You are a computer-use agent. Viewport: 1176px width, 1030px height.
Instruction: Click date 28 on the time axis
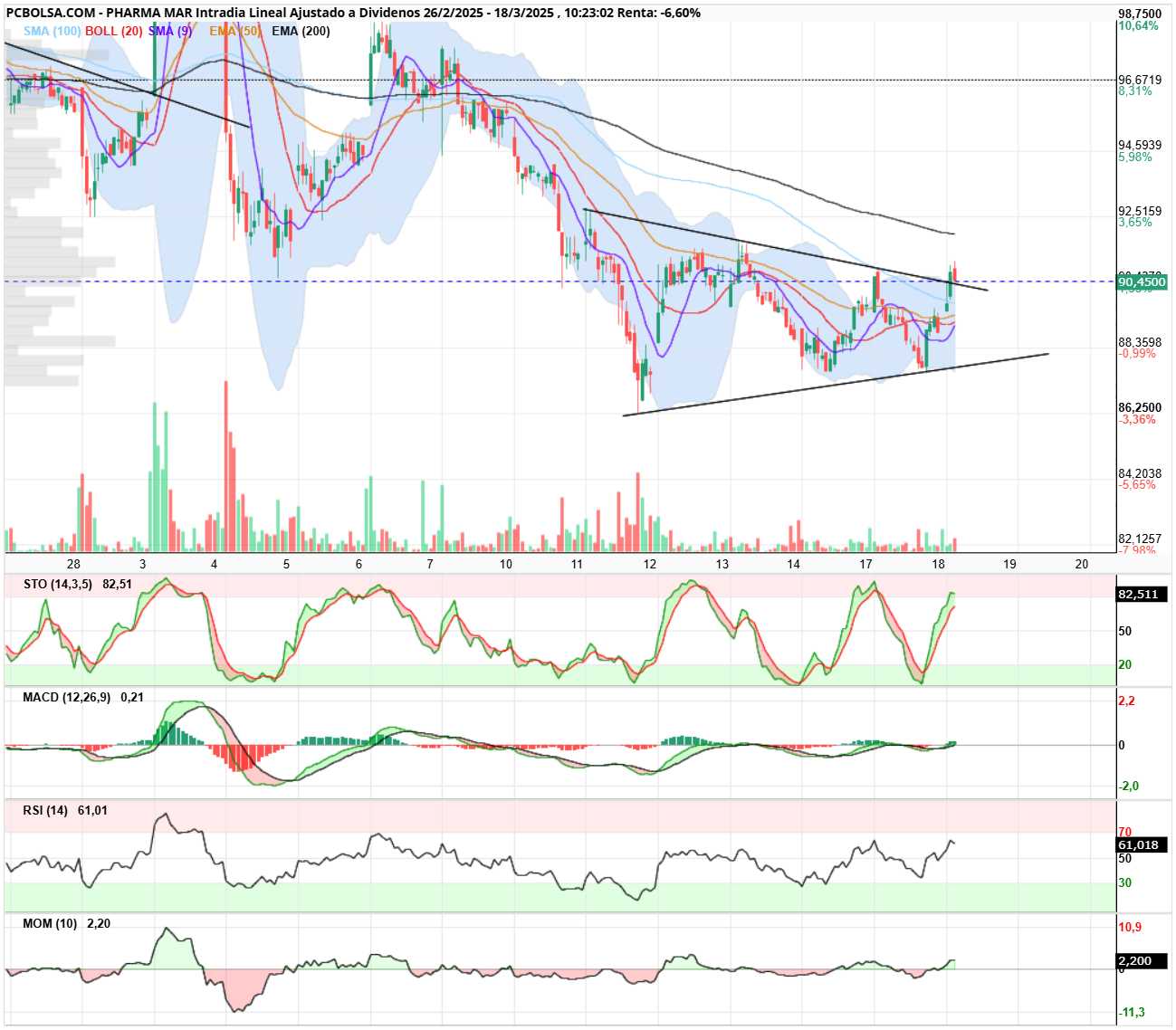(73, 564)
